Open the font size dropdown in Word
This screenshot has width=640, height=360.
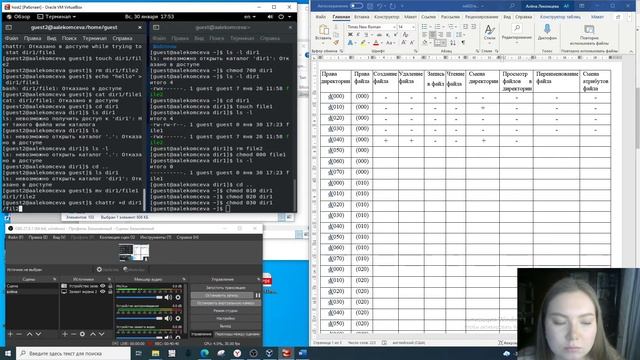point(413,27)
